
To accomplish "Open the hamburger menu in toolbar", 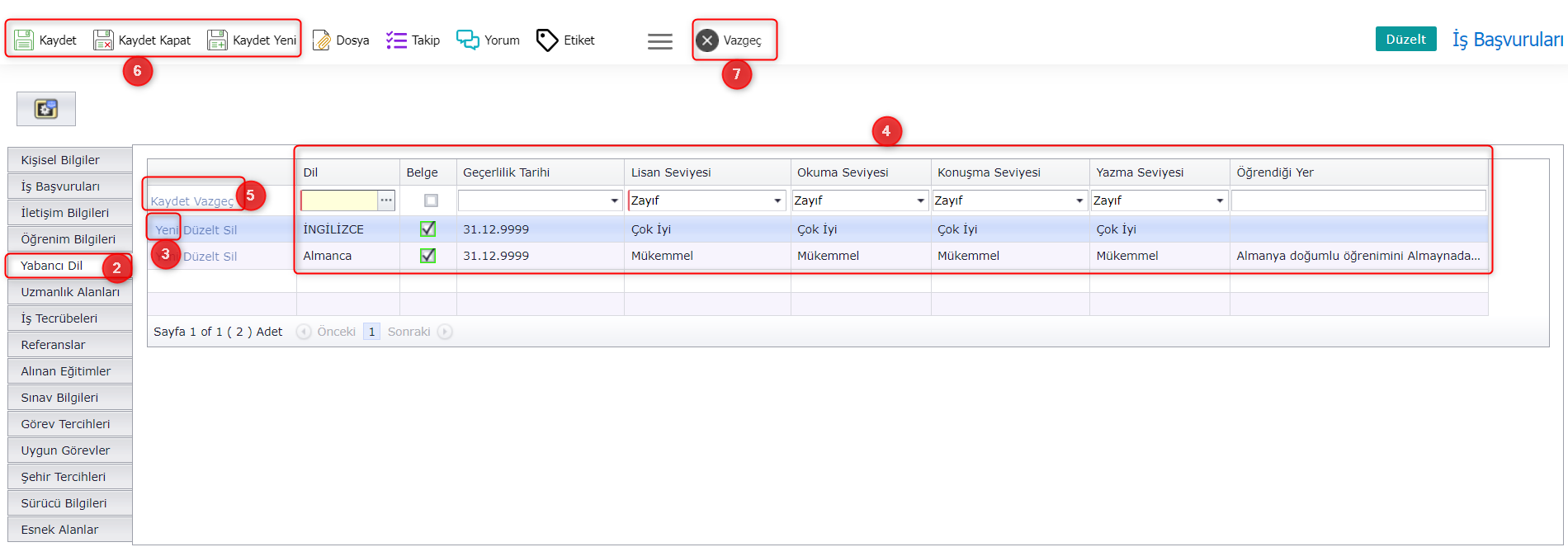I will (x=660, y=41).
